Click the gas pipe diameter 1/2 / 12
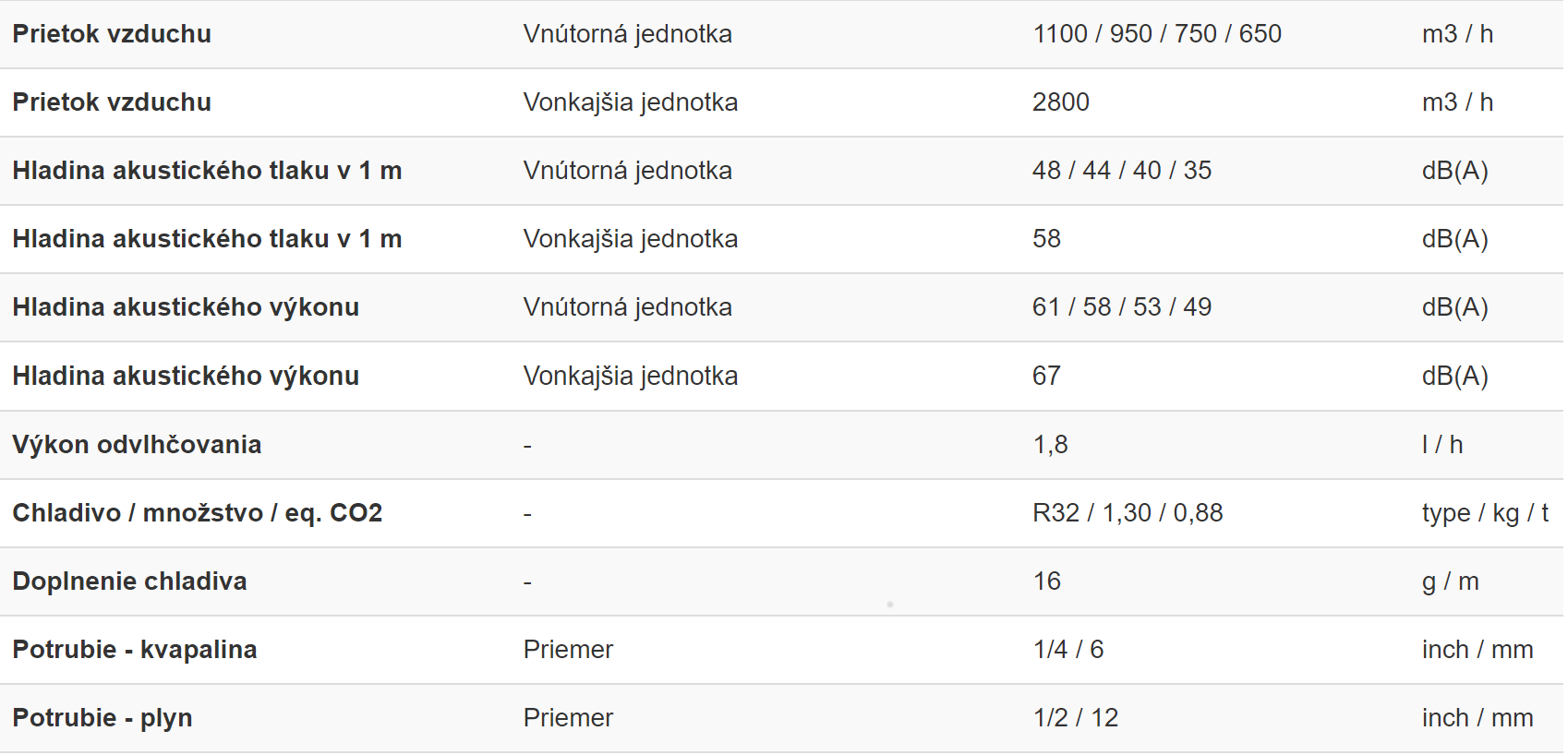Image resolution: width=1568 pixels, height=755 pixels. [x=1076, y=718]
